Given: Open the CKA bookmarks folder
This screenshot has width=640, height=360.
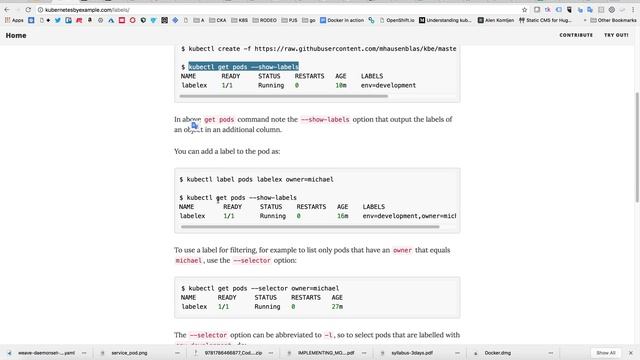Looking at the screenshot, I should coord(218,20).
